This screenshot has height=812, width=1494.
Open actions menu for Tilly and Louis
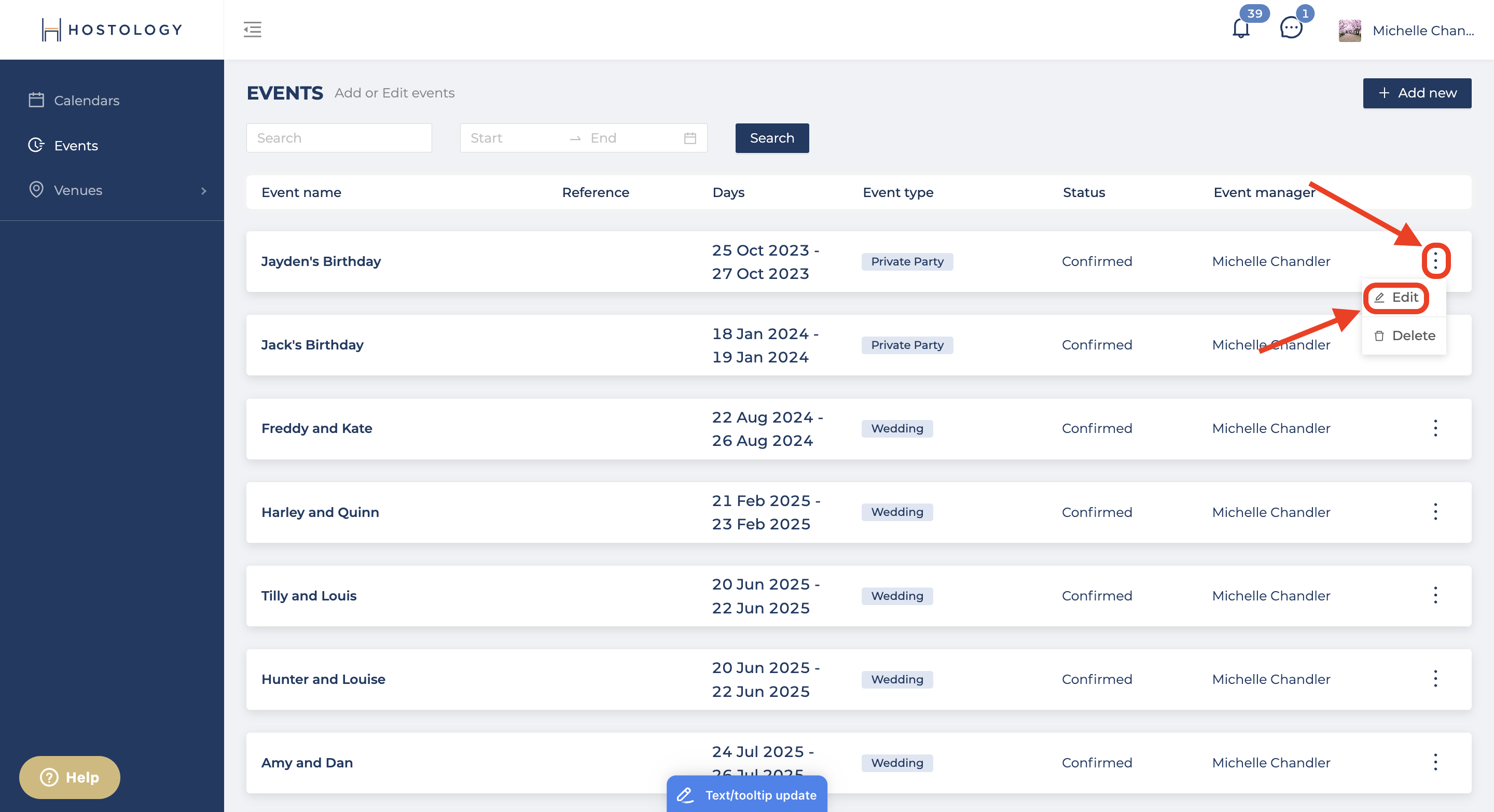click(1435, 595)
